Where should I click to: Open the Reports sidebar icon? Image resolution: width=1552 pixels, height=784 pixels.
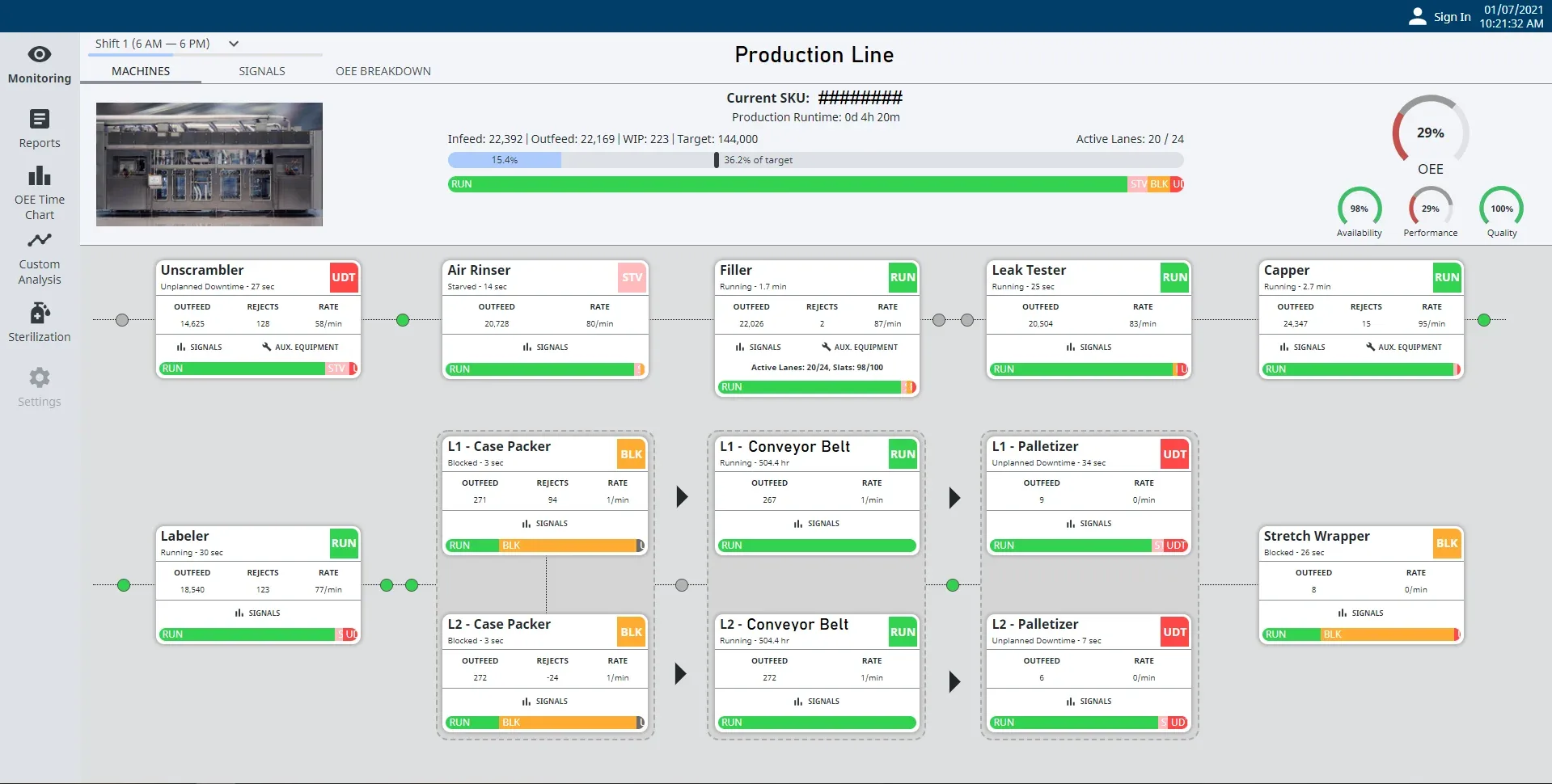point(40,119)
